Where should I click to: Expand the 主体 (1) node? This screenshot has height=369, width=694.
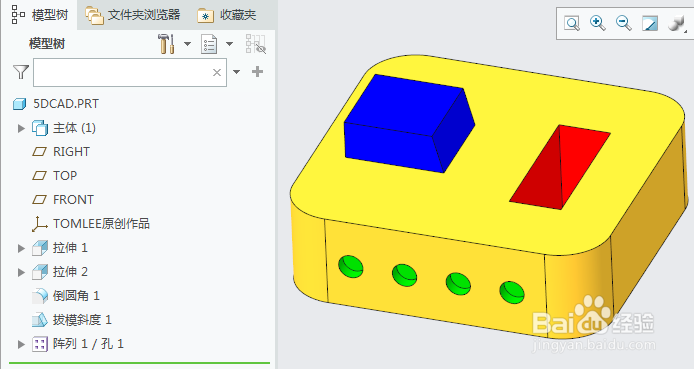[x=21, y=128]
